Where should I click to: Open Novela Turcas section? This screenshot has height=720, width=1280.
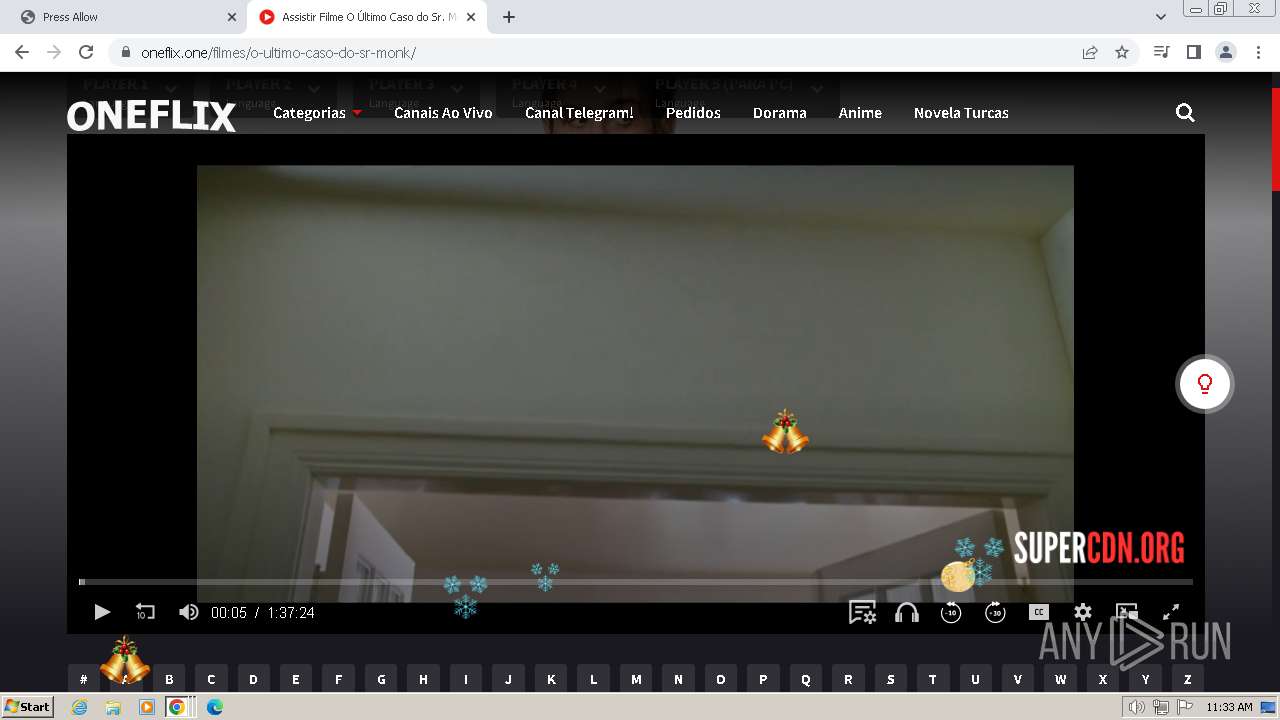pos(961,113)
